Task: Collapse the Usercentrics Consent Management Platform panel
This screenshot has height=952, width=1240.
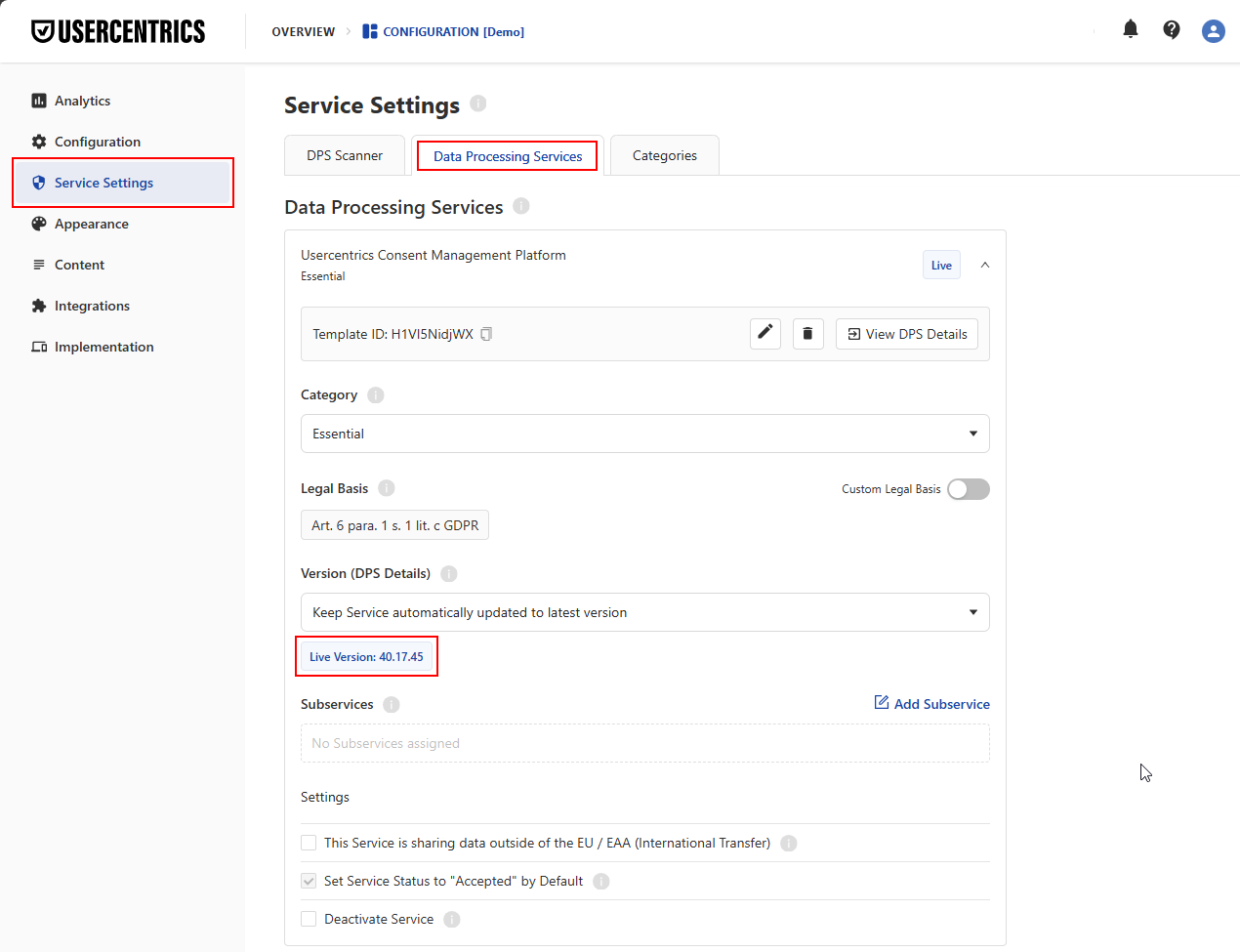Action: tap(985, 265)
